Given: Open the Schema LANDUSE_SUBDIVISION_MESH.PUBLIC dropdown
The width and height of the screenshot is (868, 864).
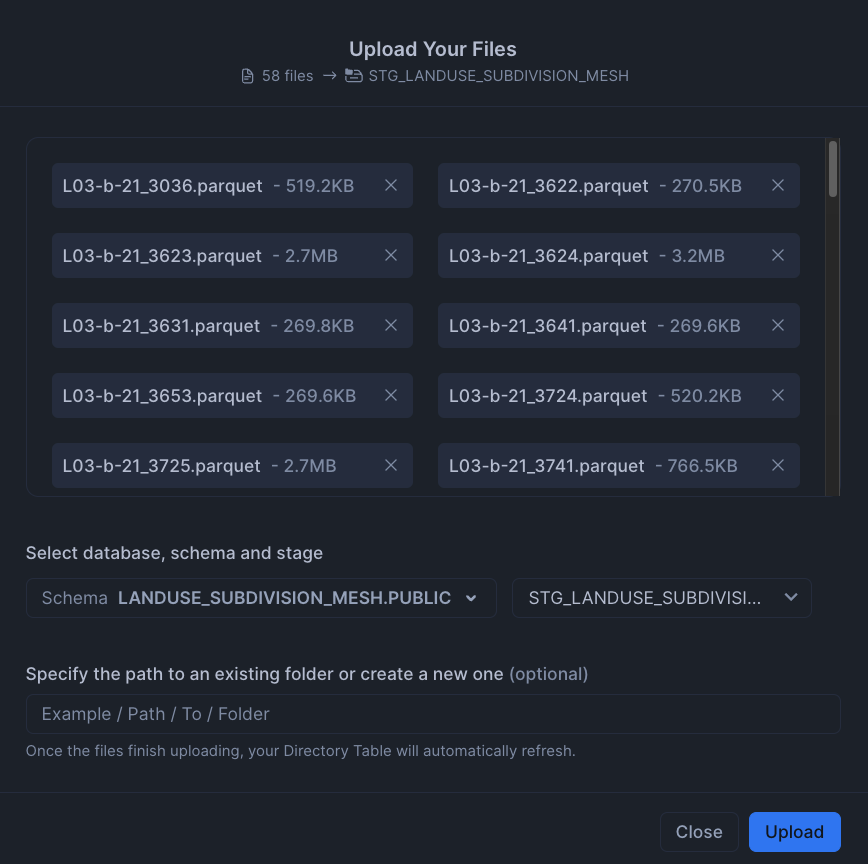Looking at the screenshot, I should click(261, 598).
